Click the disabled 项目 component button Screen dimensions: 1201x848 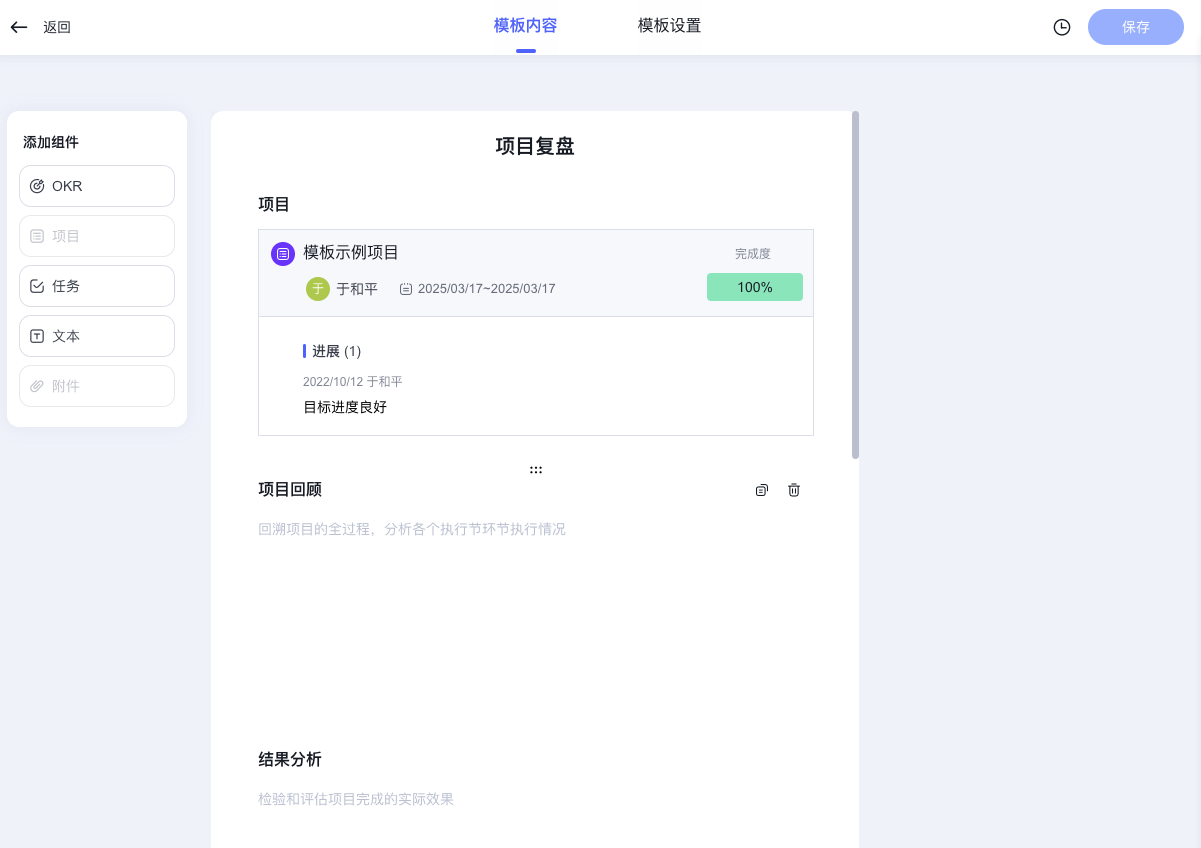pos(97,236)
